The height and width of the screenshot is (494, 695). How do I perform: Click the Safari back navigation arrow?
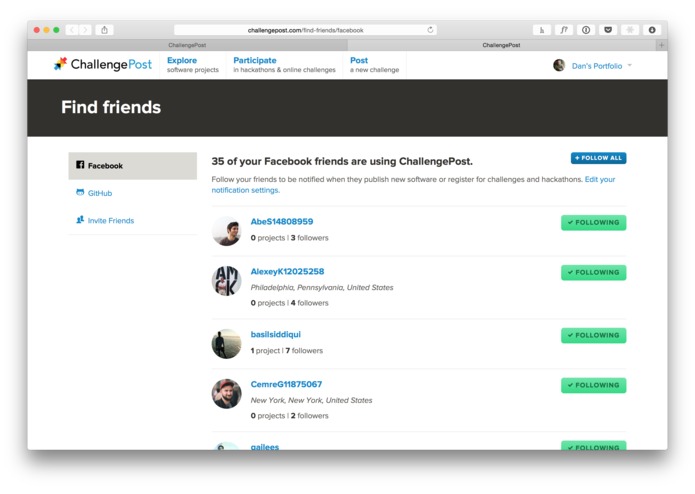[x=72, y=30]
